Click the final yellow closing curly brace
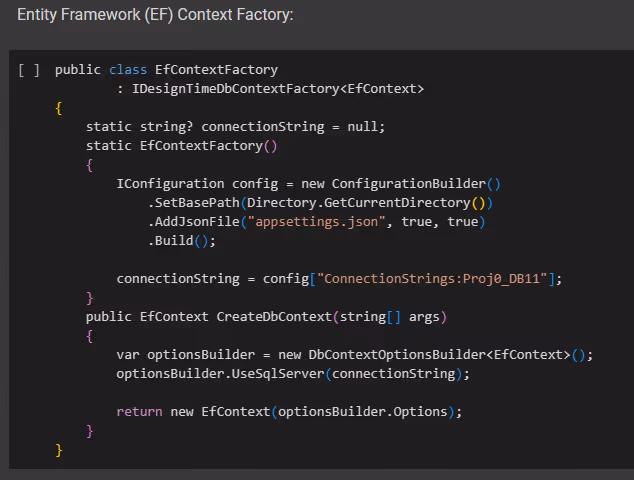 pos(59,450)
